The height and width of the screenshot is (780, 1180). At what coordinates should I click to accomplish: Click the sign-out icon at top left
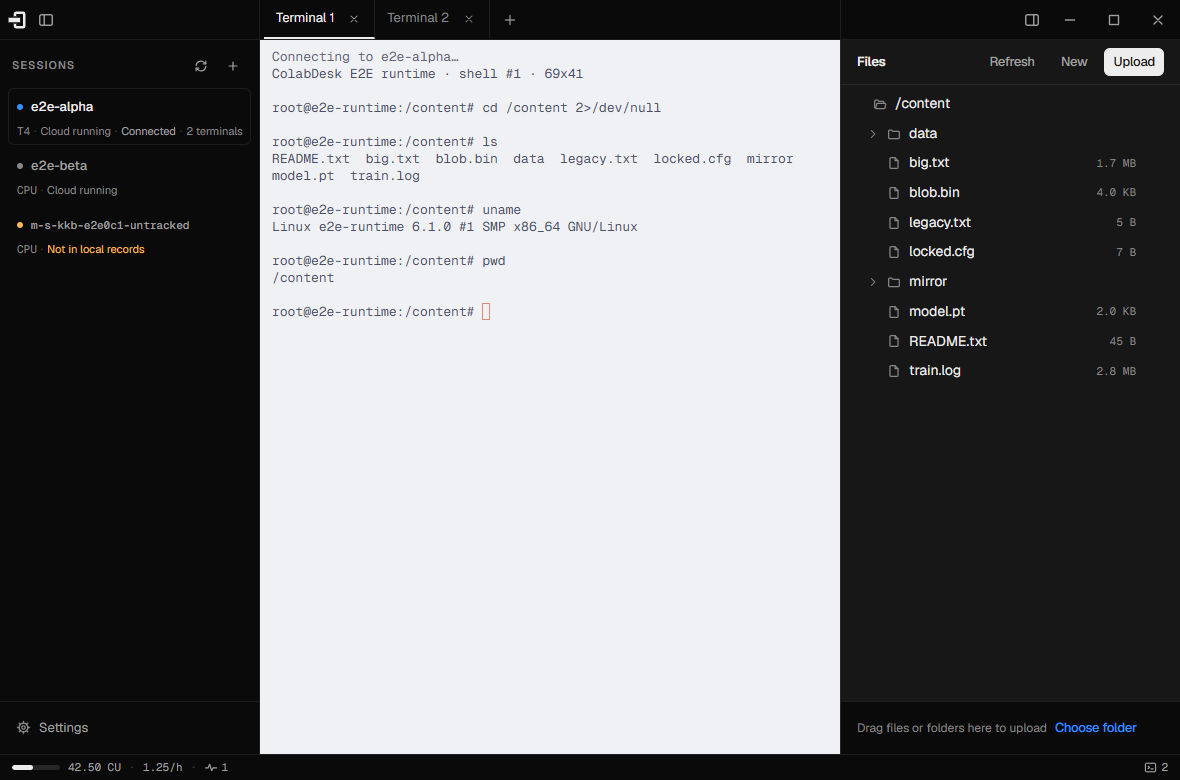tap(17, 20)
